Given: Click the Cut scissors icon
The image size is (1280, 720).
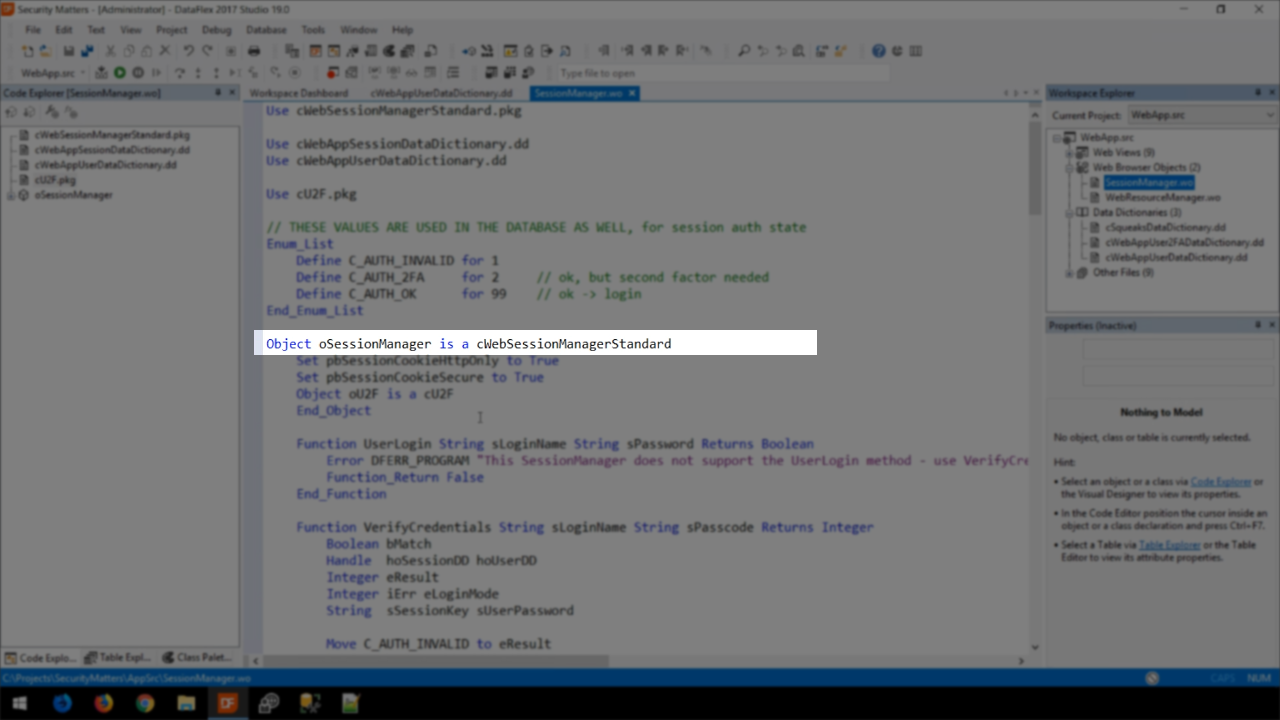Looking at the screenshot, I should tap(110, 51).
